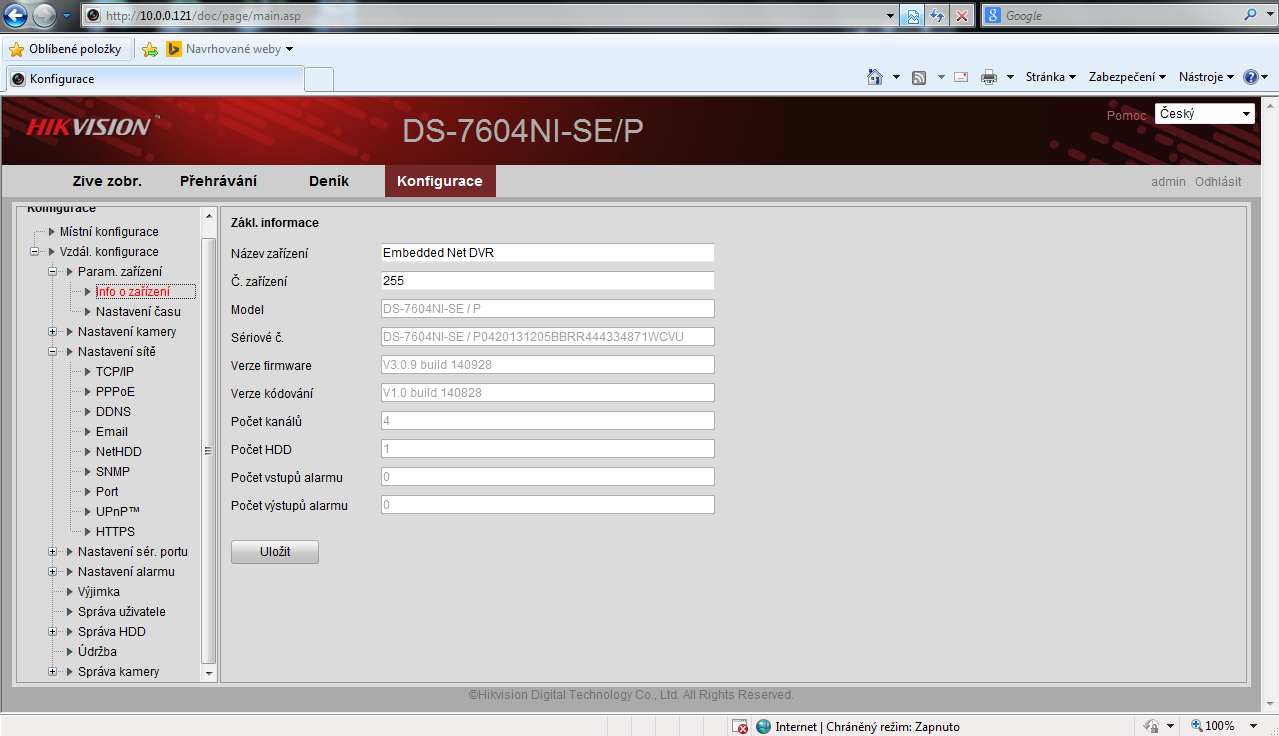Select Údržba tree item

(97, 652)
